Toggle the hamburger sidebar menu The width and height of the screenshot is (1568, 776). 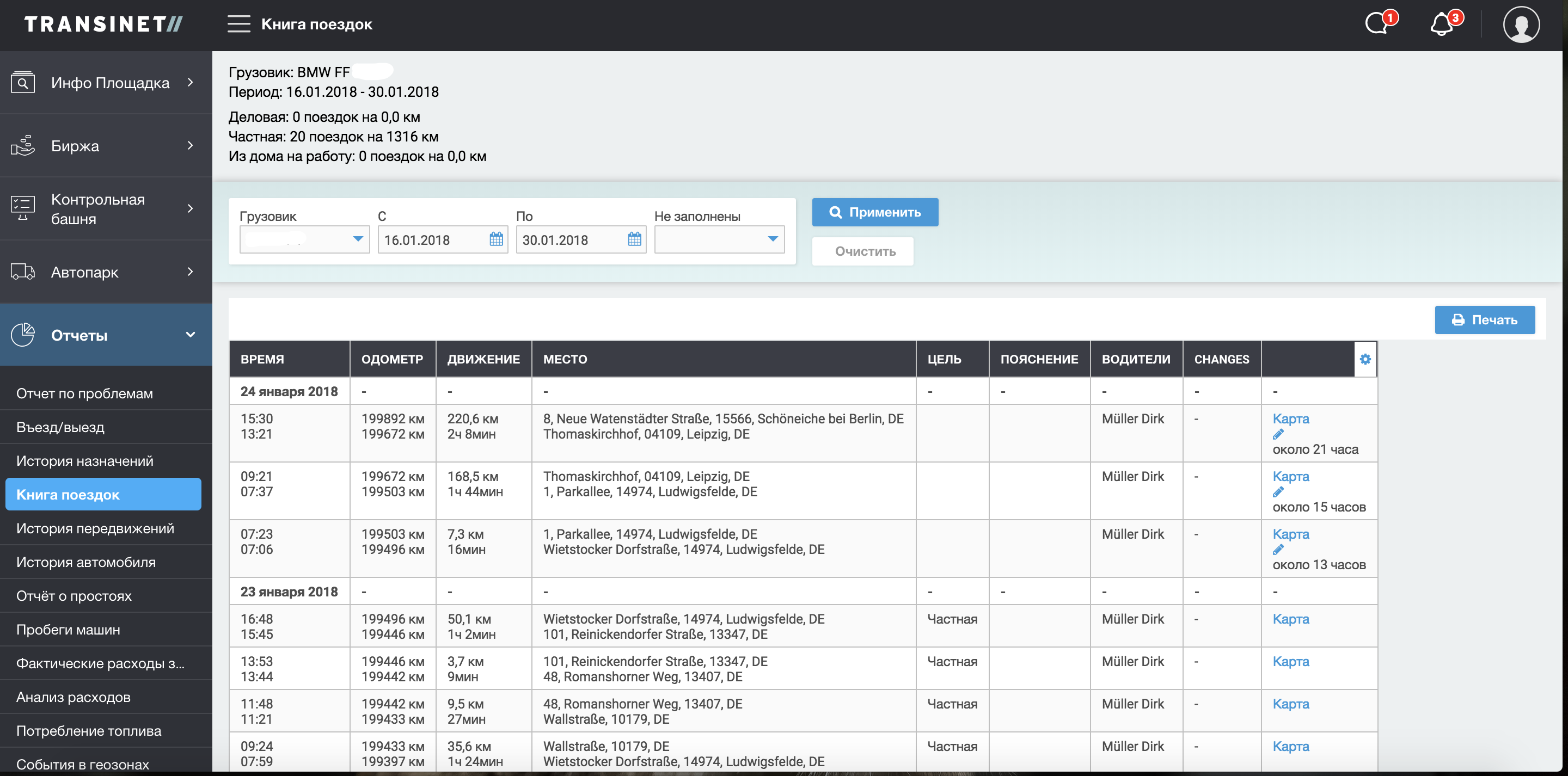click(238, 24)
